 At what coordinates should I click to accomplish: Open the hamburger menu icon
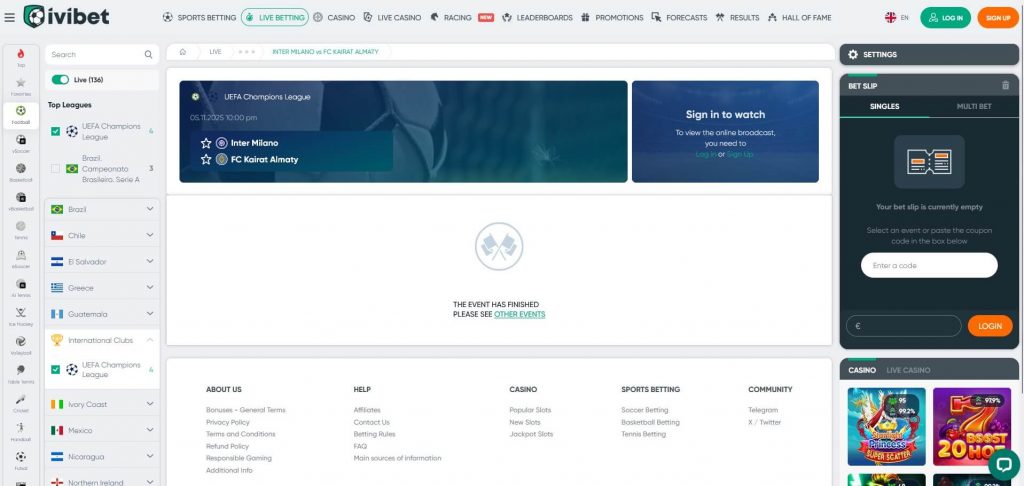[10, 17]
